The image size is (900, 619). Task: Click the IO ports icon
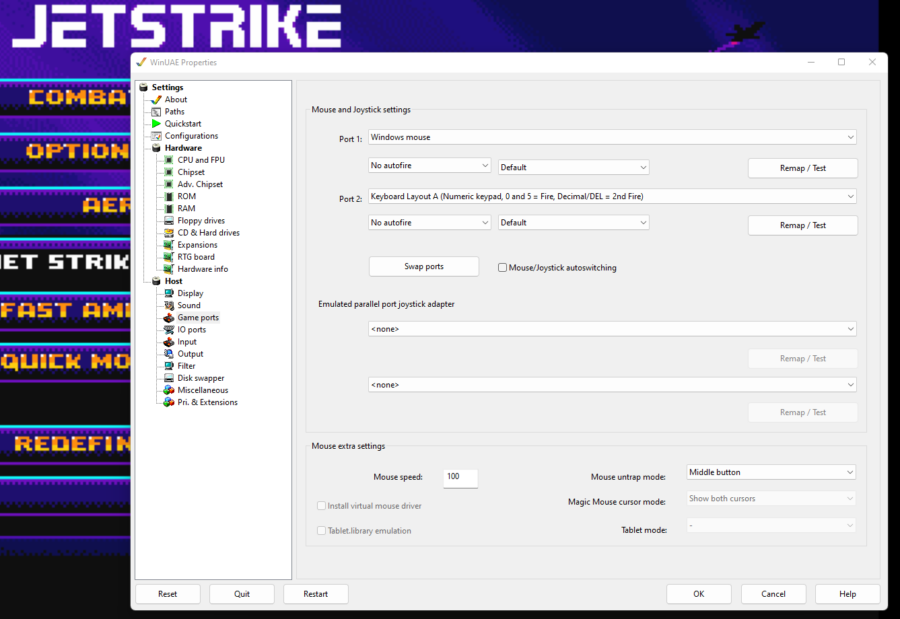coord(169,330)
